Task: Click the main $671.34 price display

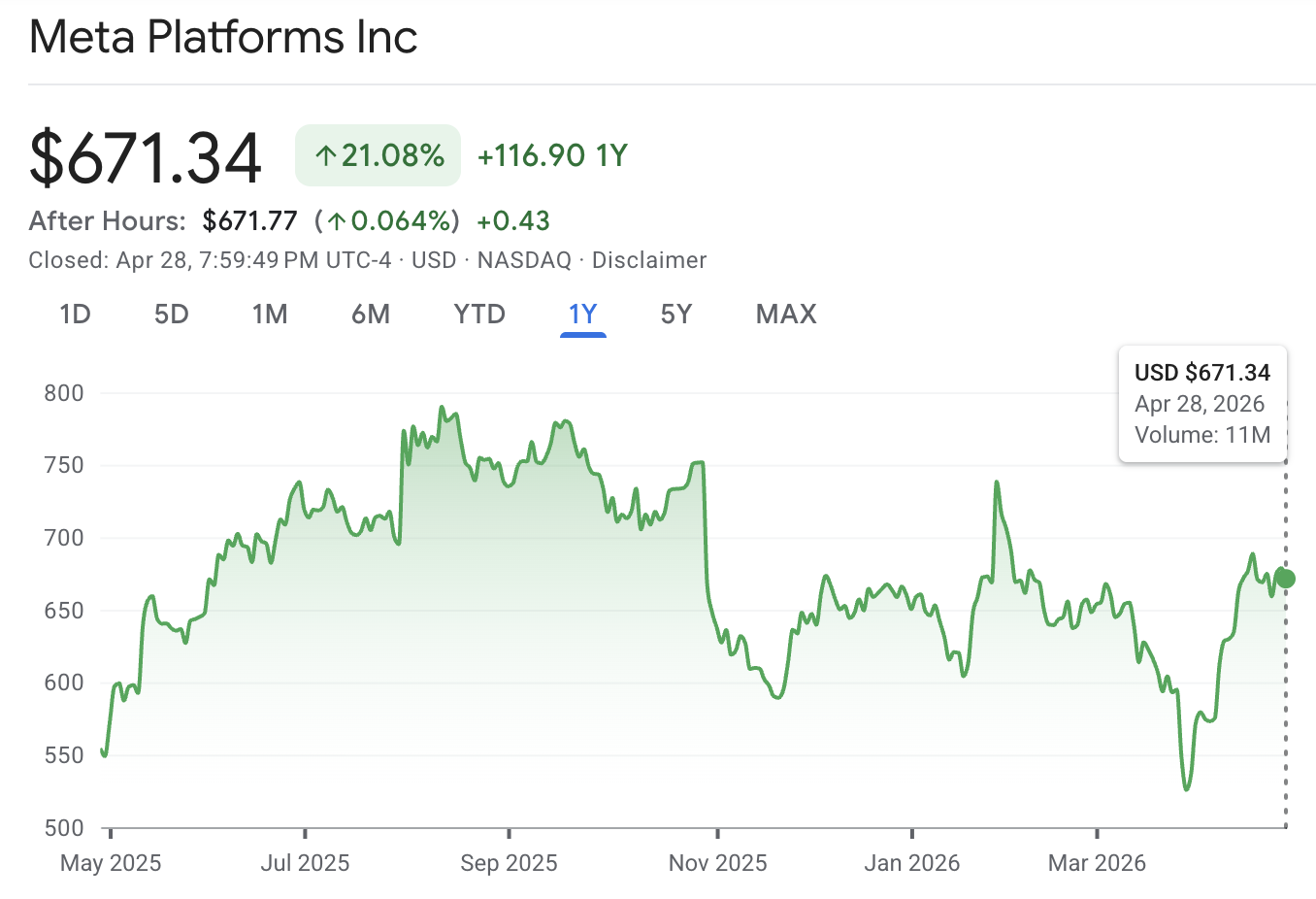Action: coord(145,155)
